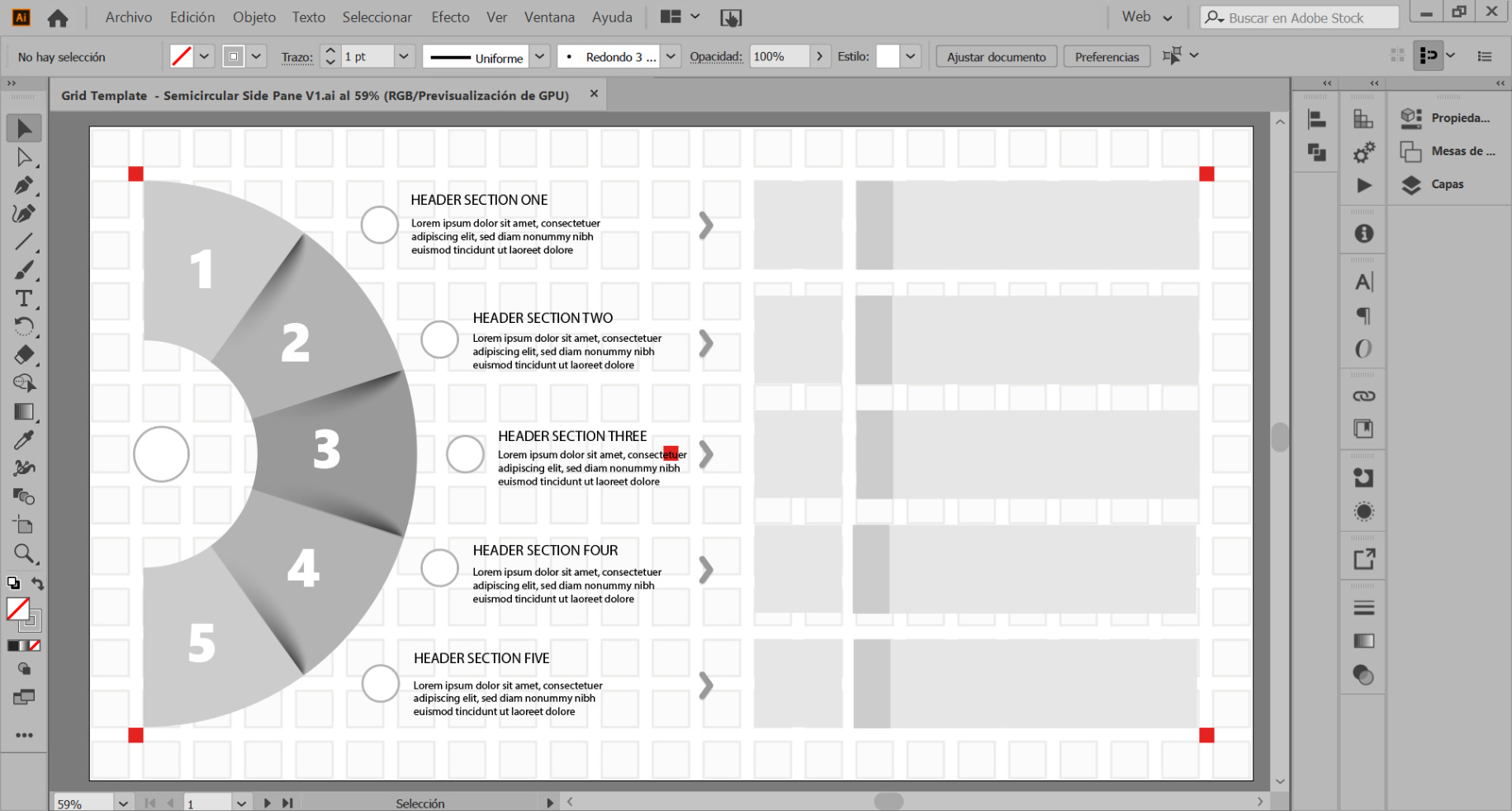Select the Pen tool
1512x811 pixels.
[24, 186]
